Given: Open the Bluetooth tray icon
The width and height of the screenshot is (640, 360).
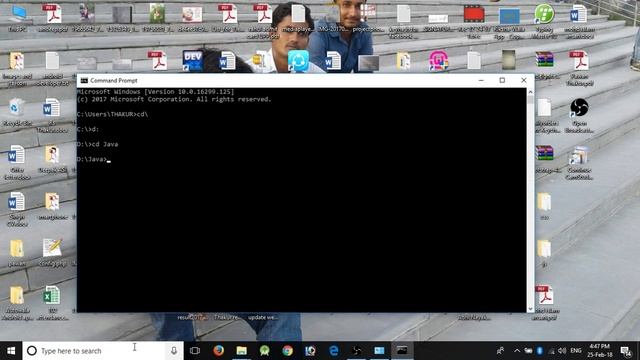Looking at the screenshot, I should [x=540, y=351].
